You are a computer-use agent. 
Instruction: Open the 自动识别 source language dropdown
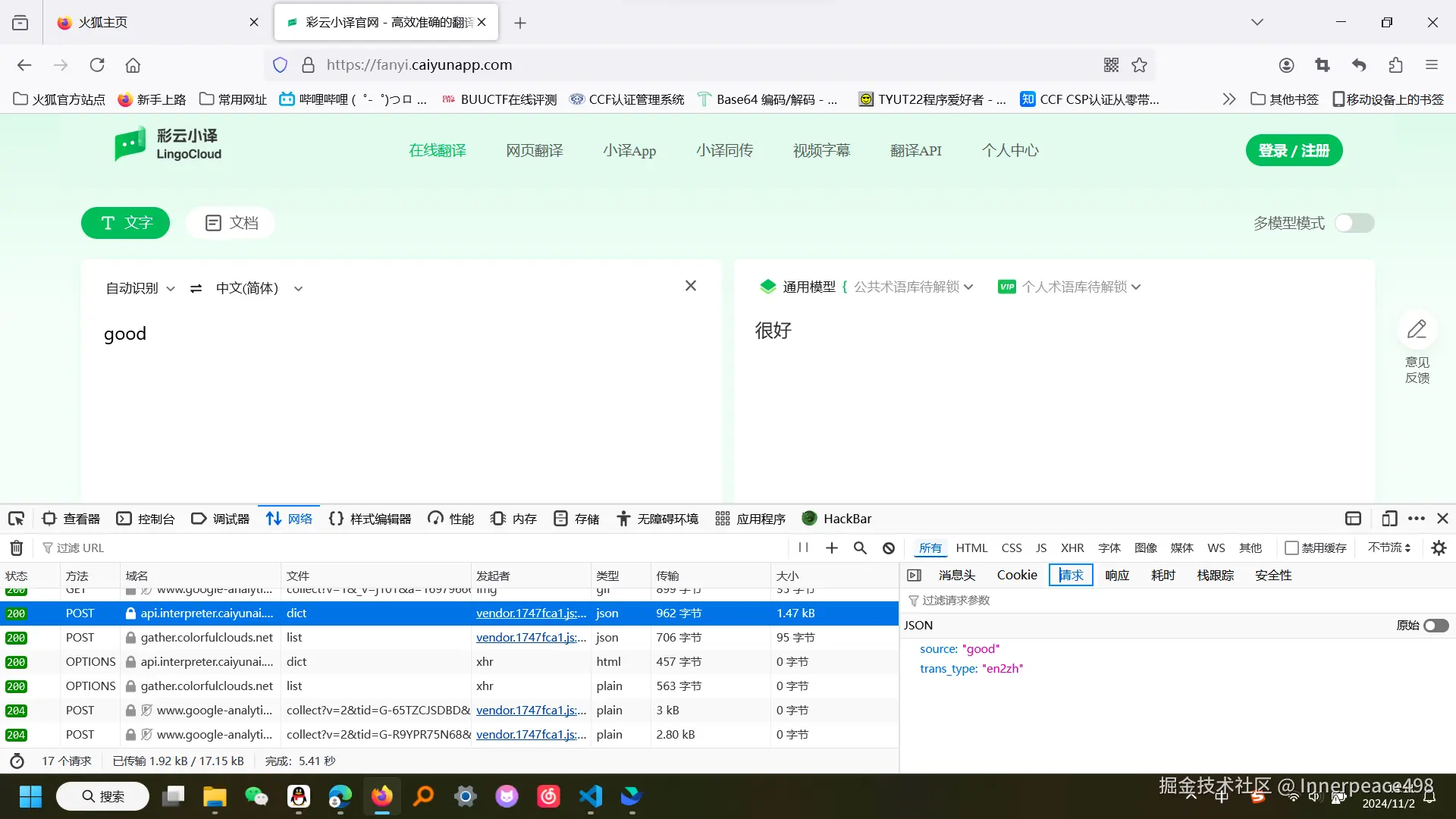(x=140, y=287)
